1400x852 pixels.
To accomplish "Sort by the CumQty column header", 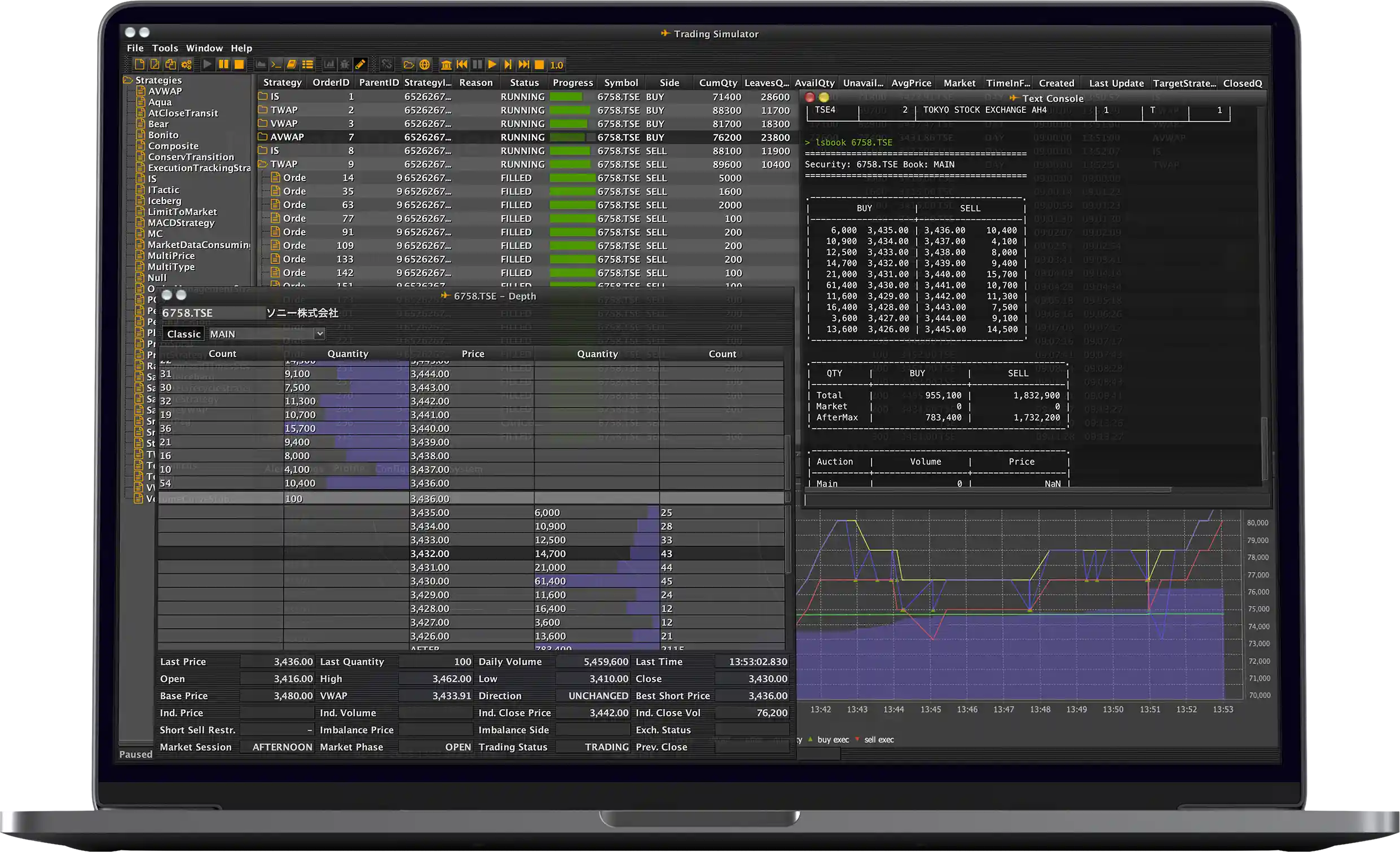I will point(717,83).
